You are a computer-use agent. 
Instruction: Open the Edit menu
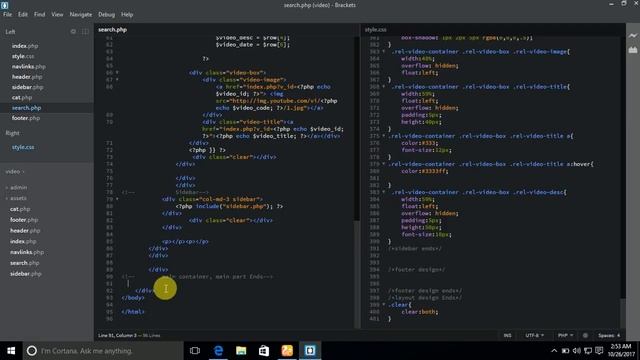22,14
